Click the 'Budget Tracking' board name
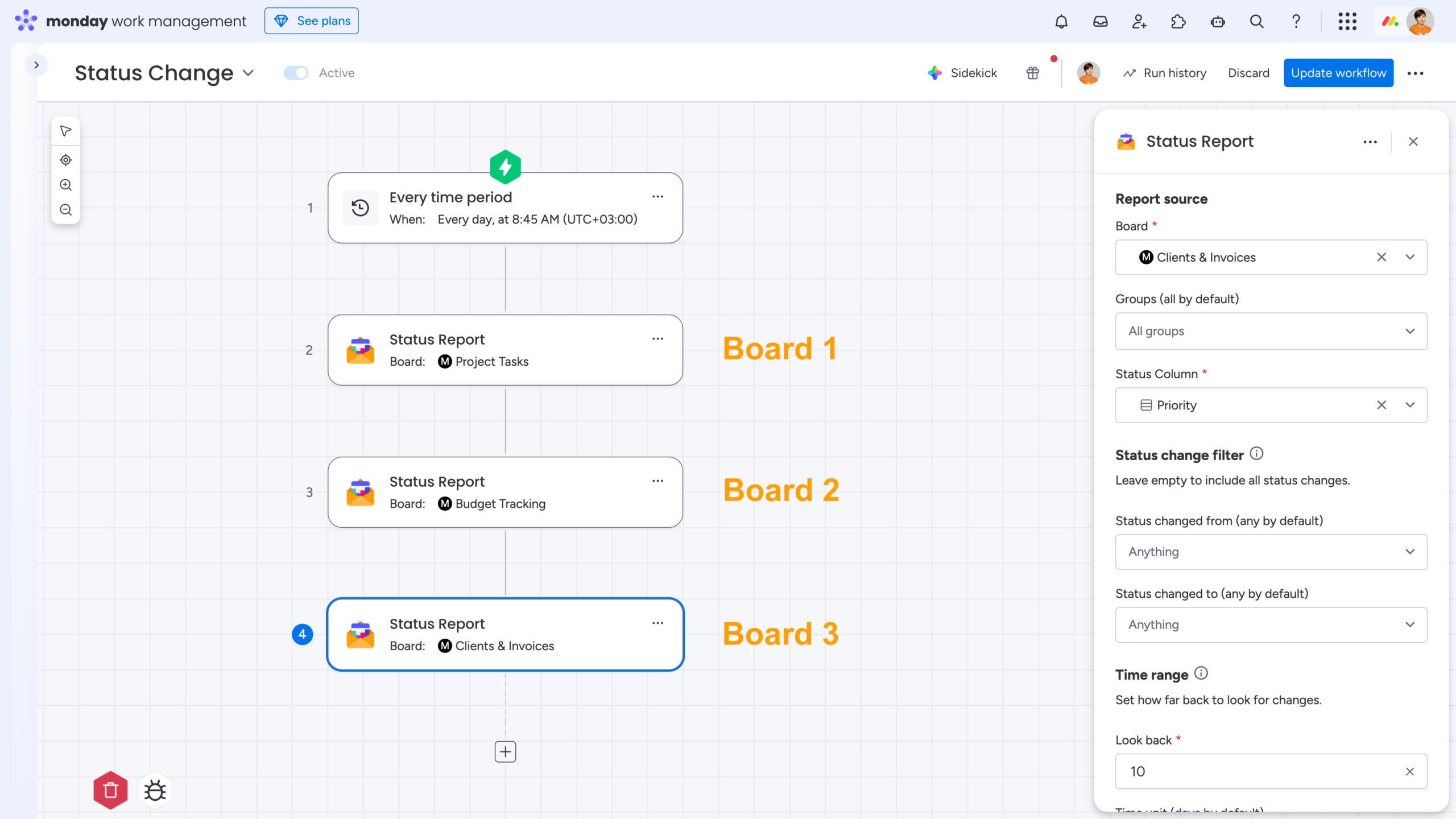 500,504
